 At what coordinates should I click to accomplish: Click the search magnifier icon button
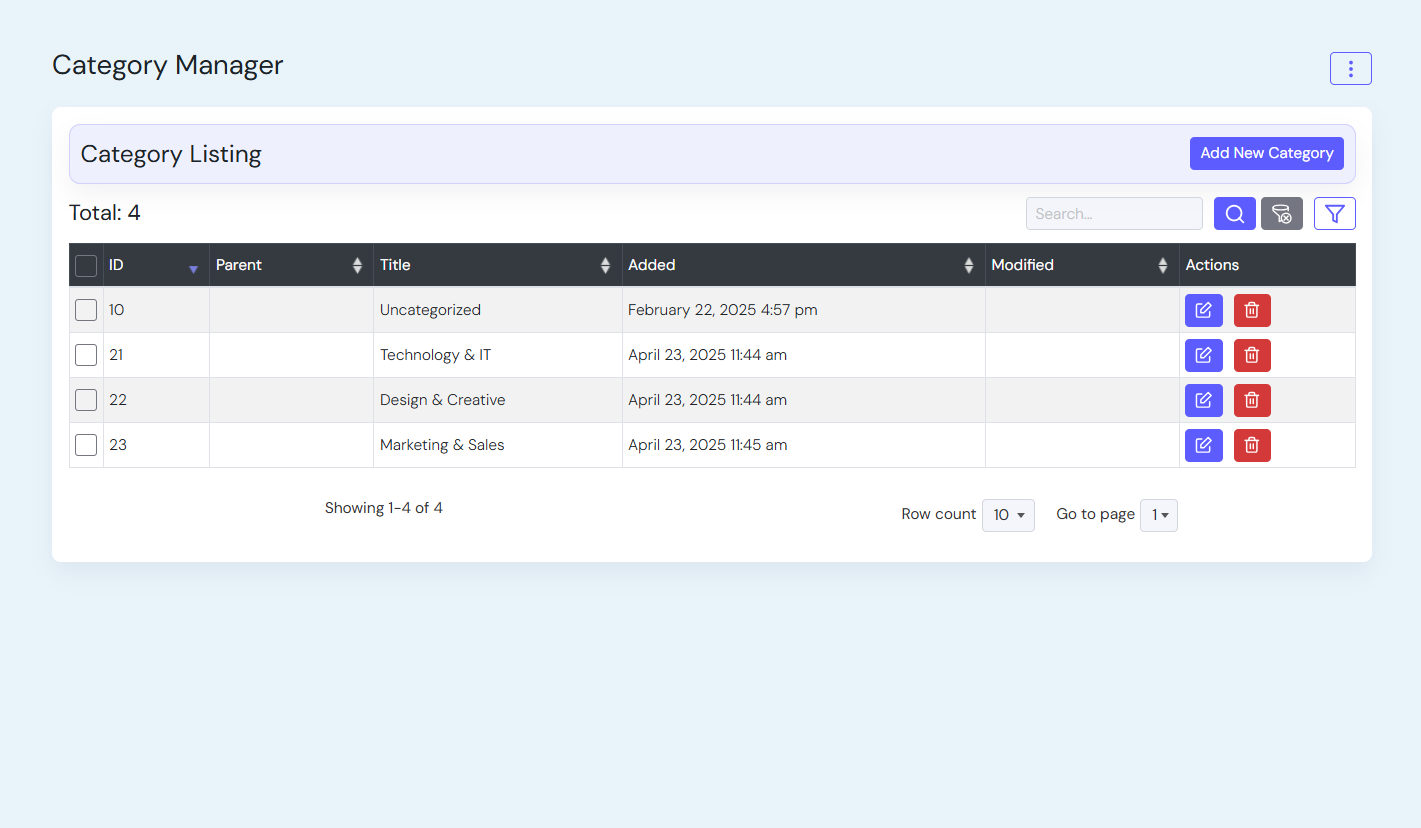[1234, 214]
